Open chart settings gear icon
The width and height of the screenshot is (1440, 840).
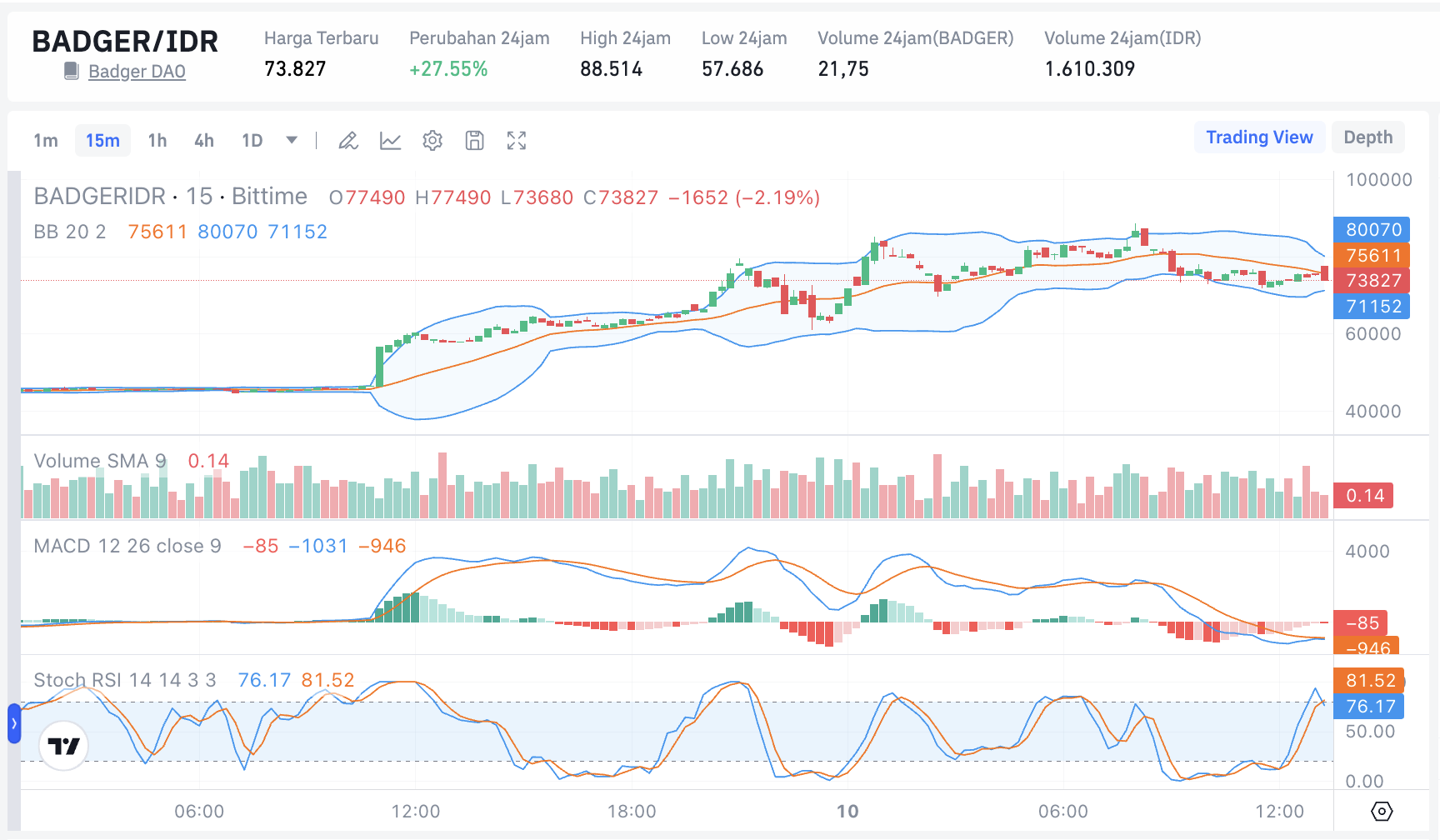click(x=432, y=141)
